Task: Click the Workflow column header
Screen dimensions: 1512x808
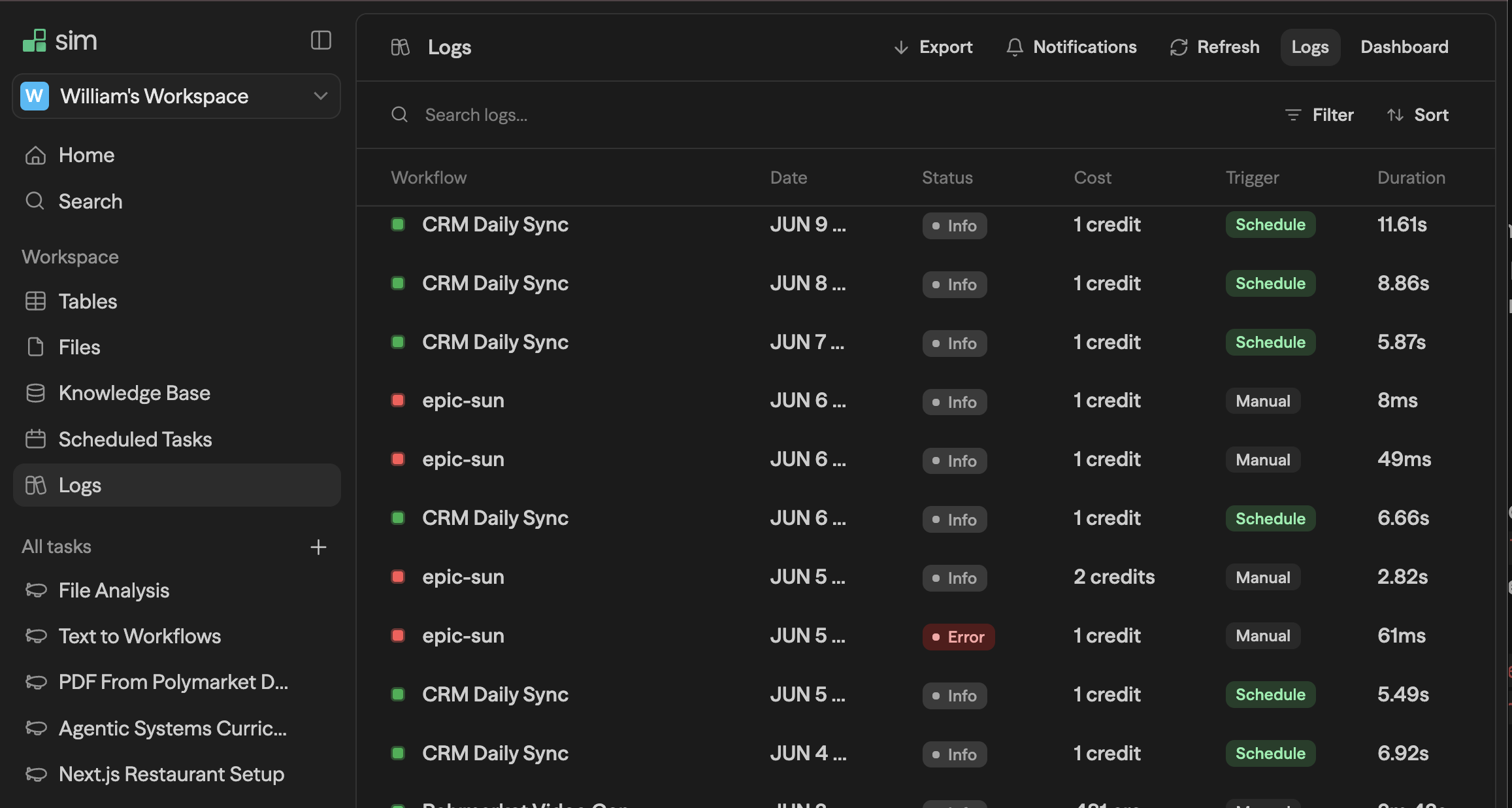Action: point(429,178)
